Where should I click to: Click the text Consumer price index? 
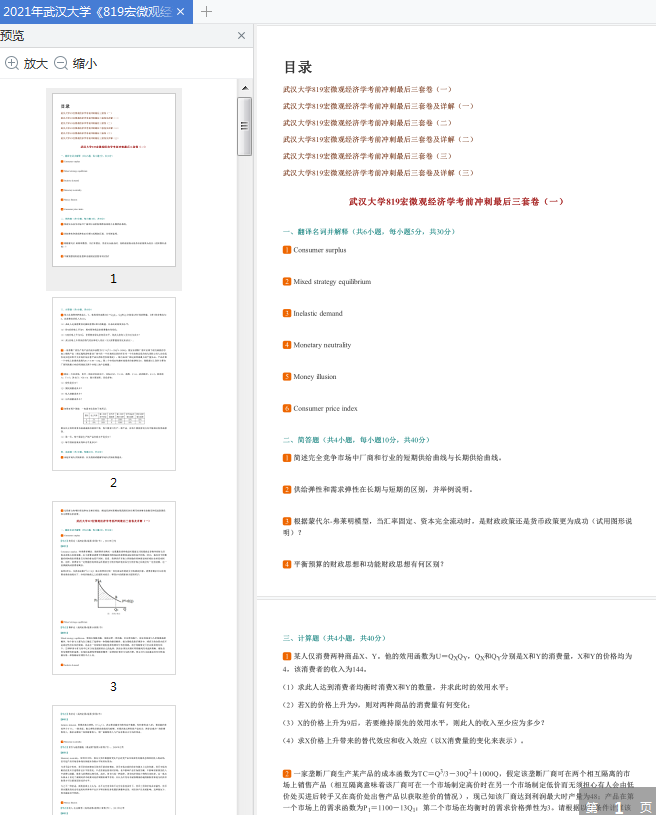325,409
